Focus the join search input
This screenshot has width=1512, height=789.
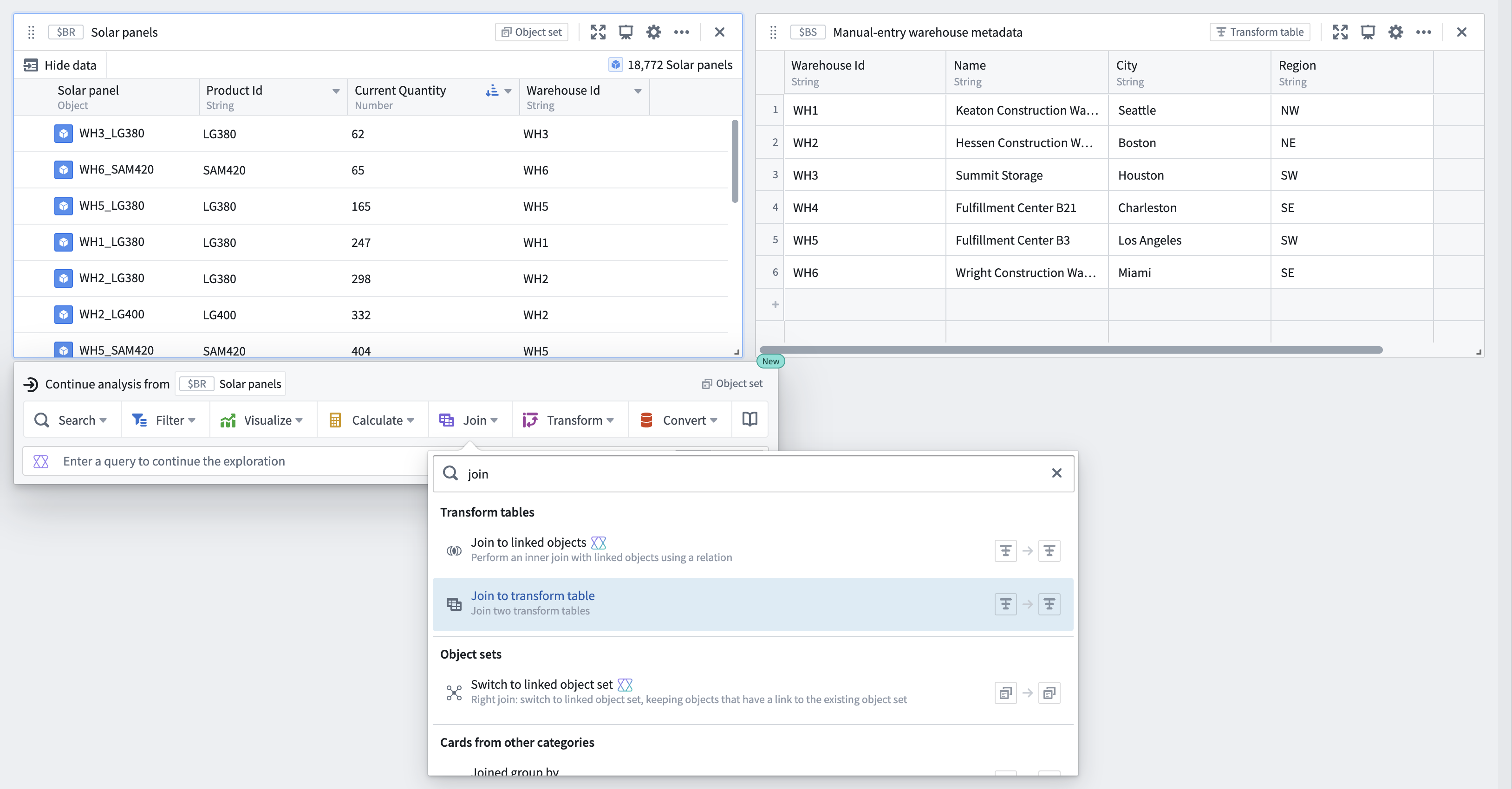coord(753,473)
